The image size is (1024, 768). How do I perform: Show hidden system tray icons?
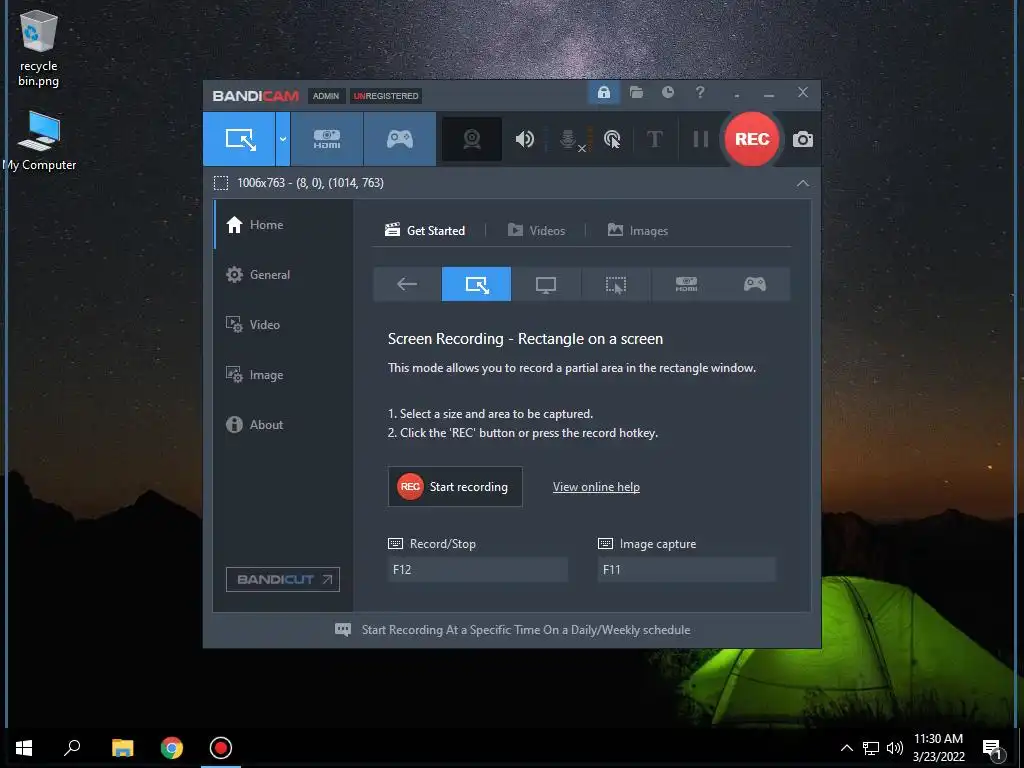[846, 748]
